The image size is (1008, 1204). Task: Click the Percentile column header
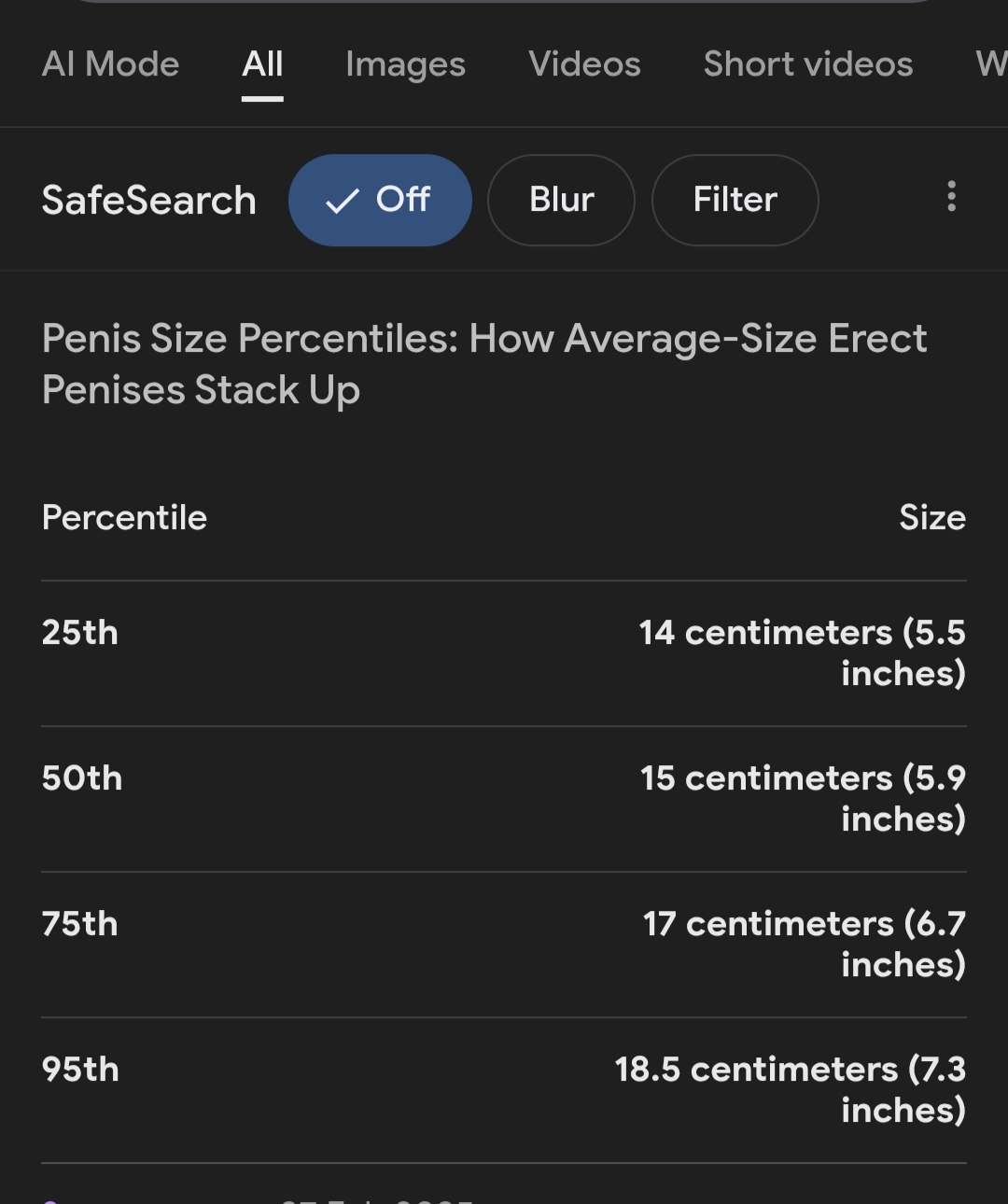click(x=124, y=518)
